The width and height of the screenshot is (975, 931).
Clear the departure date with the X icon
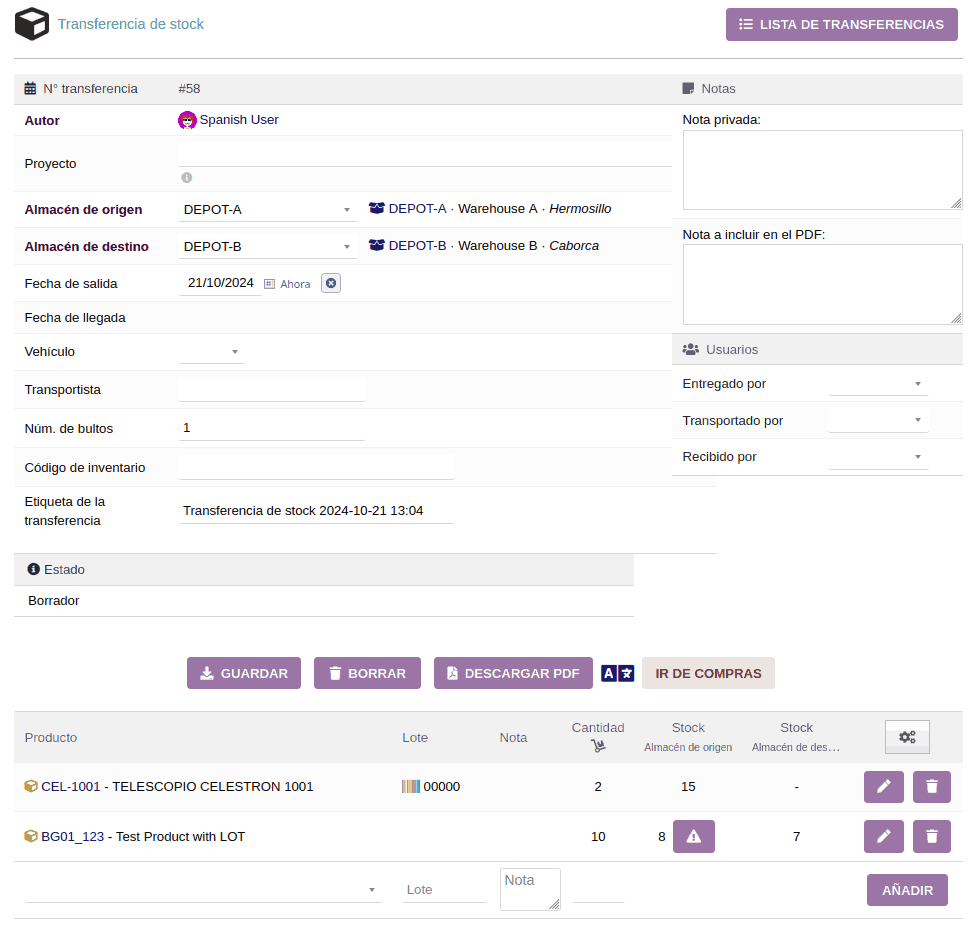[x=331, y=283]
